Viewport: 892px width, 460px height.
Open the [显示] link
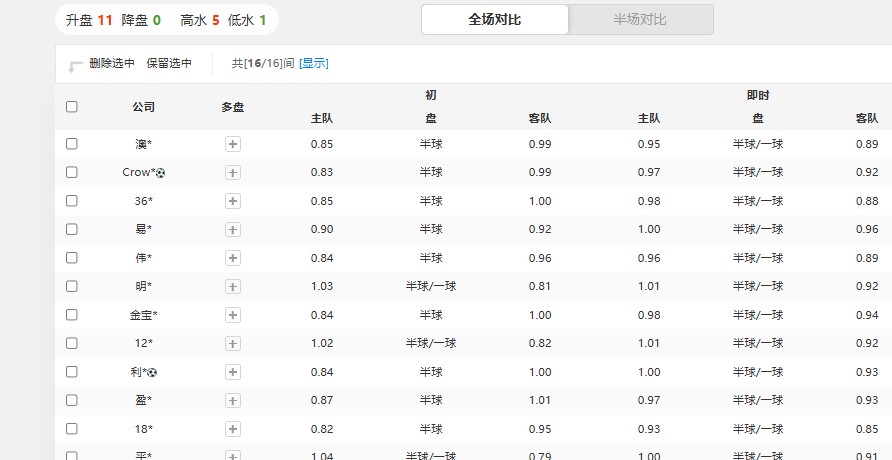(x=313, y=63)
